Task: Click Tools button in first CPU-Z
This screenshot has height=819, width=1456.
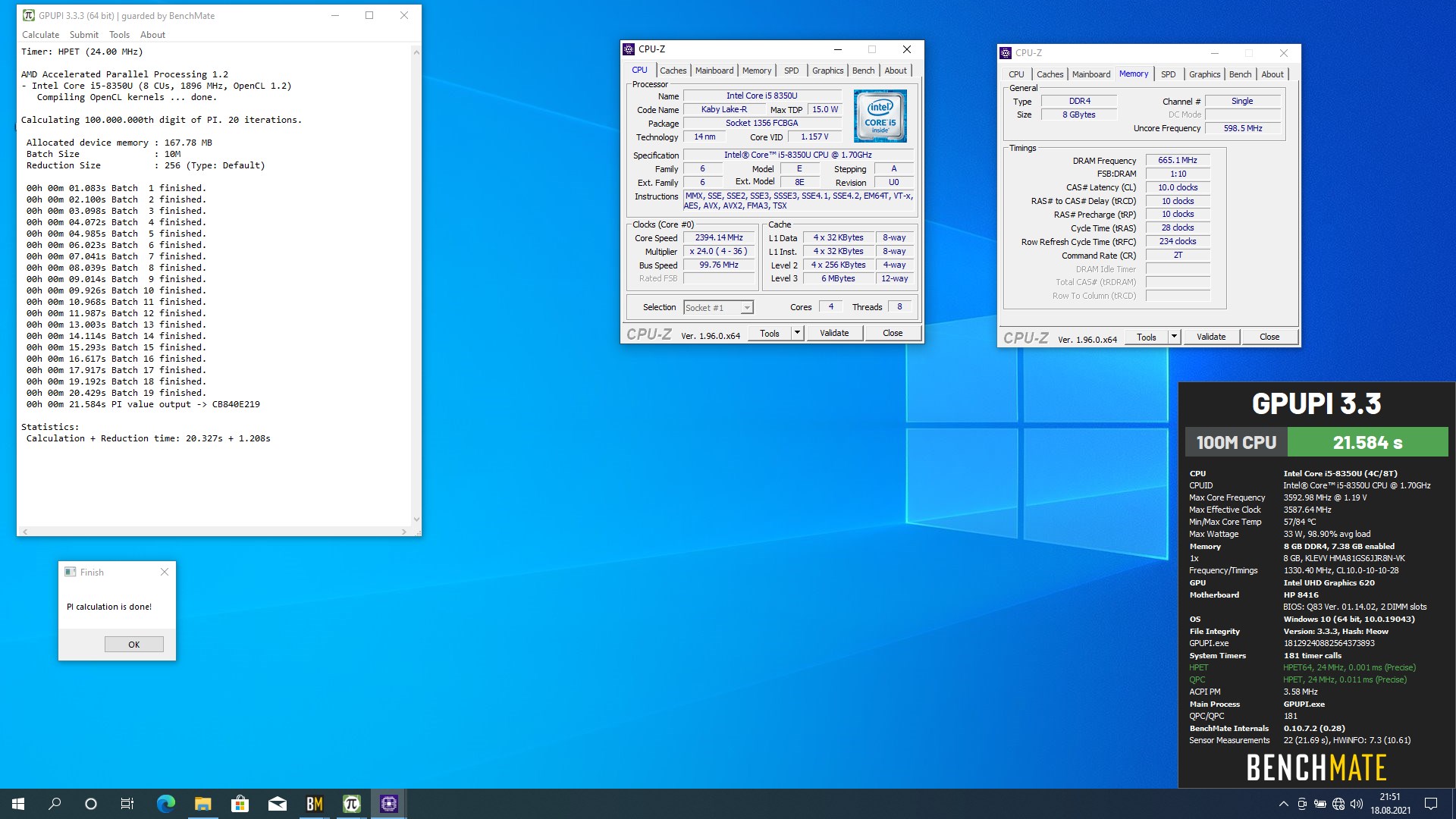Action: (x=769, y=333)
